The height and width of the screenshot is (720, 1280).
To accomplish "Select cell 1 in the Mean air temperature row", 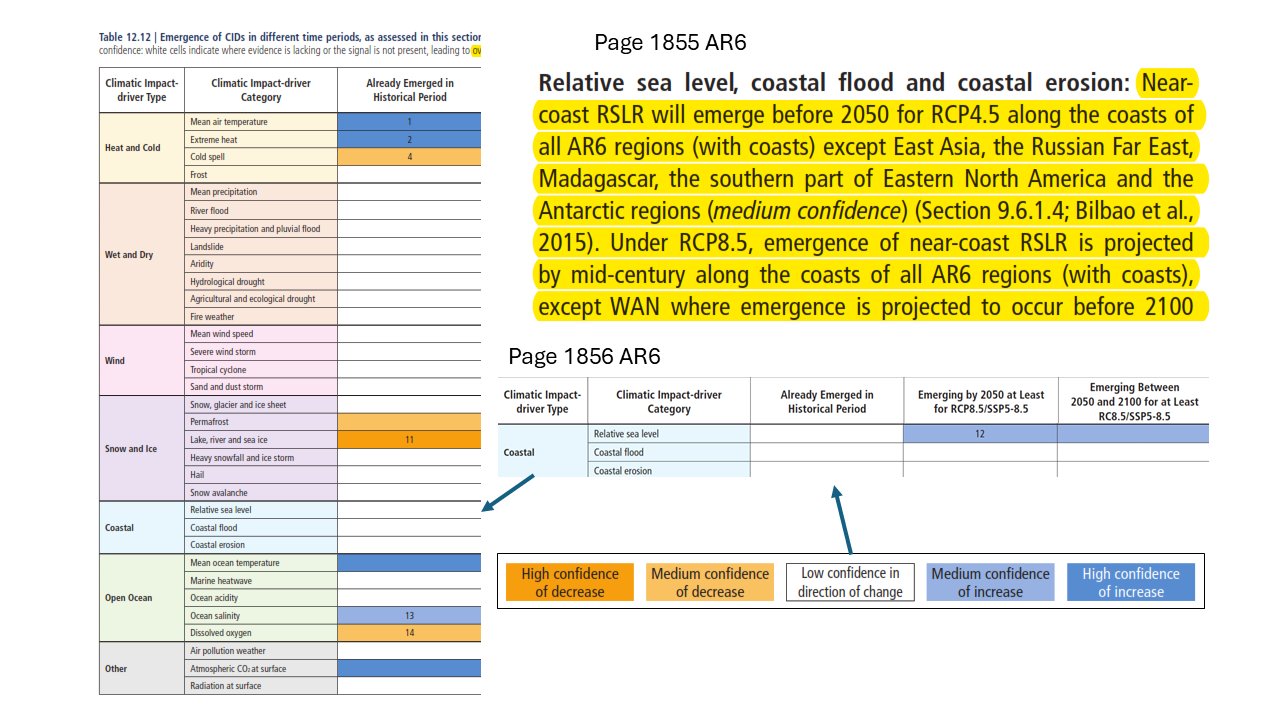I will pyautogui.click(x=409, y=122).
